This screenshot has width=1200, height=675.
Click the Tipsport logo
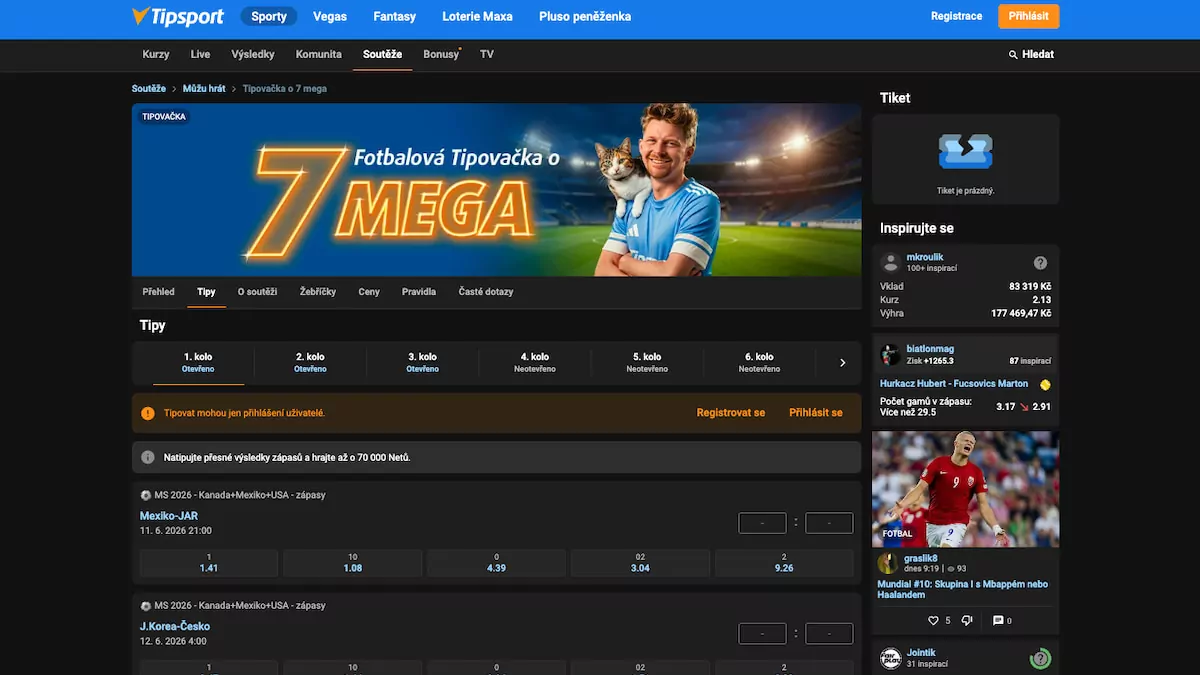[177, 16]
